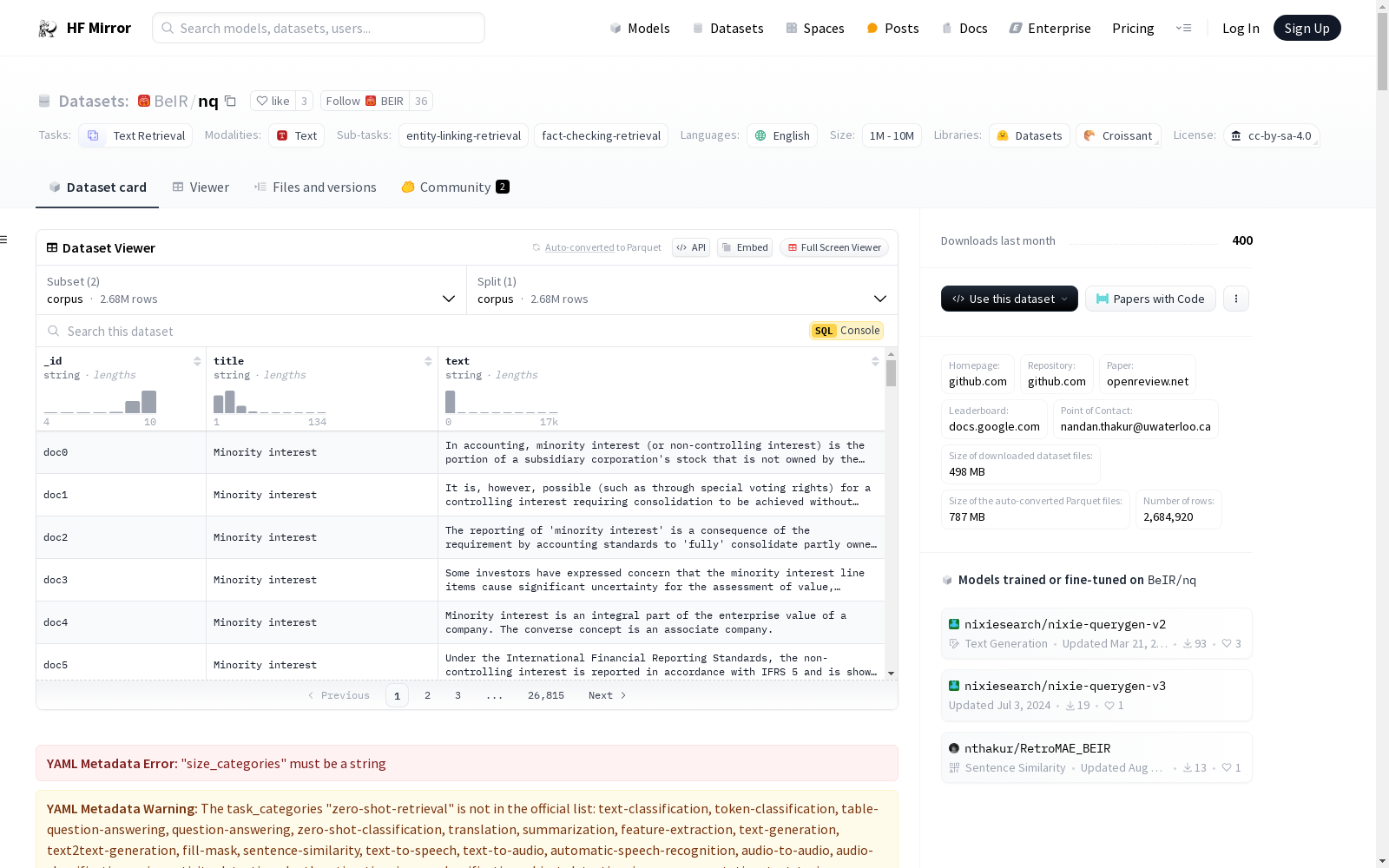Go to page 2 of the table
Viewport: 1389px width, 868px height.
point(427,695)
